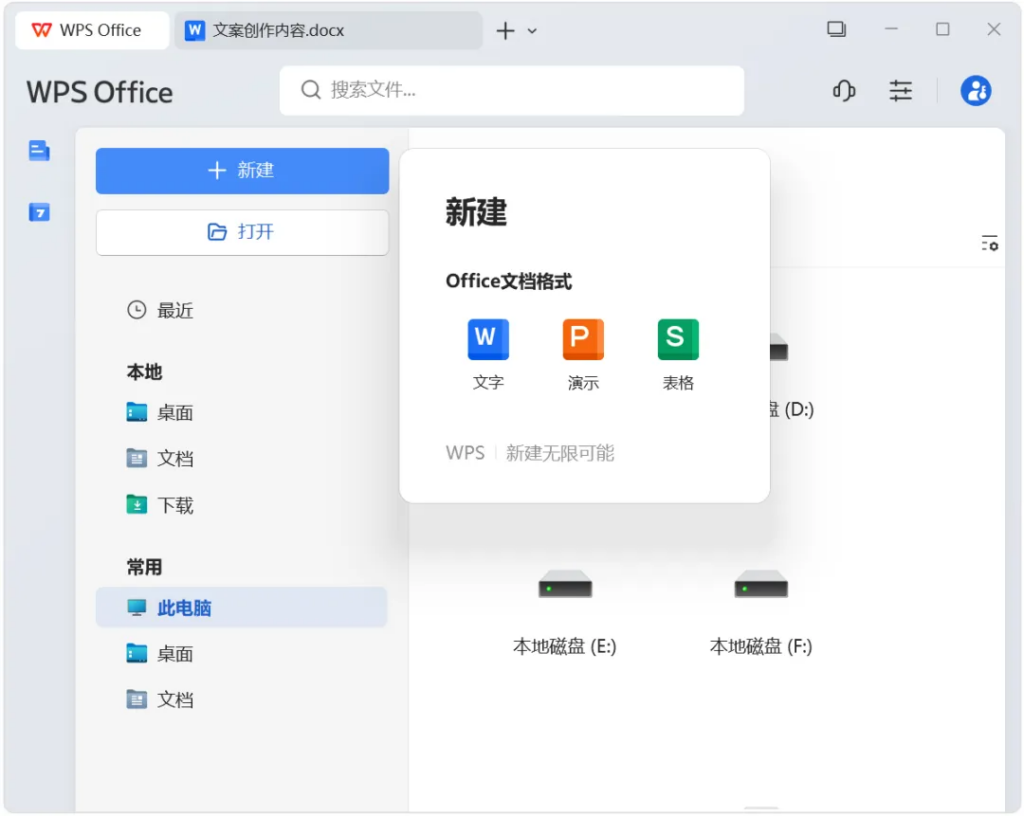
Task: Open the documents icon in left sidebar
Action: [x=39, y=151]
